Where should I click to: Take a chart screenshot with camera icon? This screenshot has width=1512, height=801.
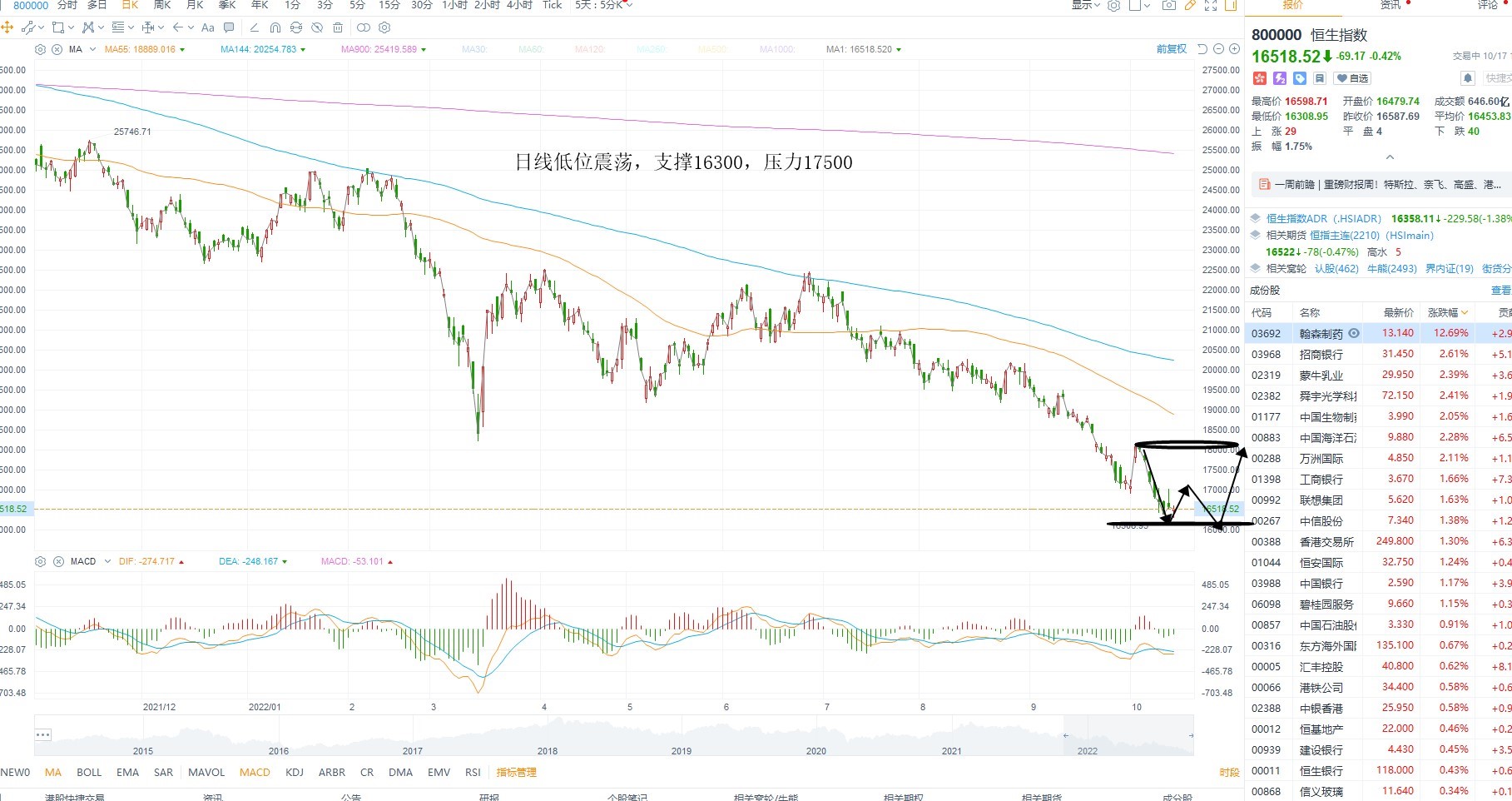tap(1169, 5)
